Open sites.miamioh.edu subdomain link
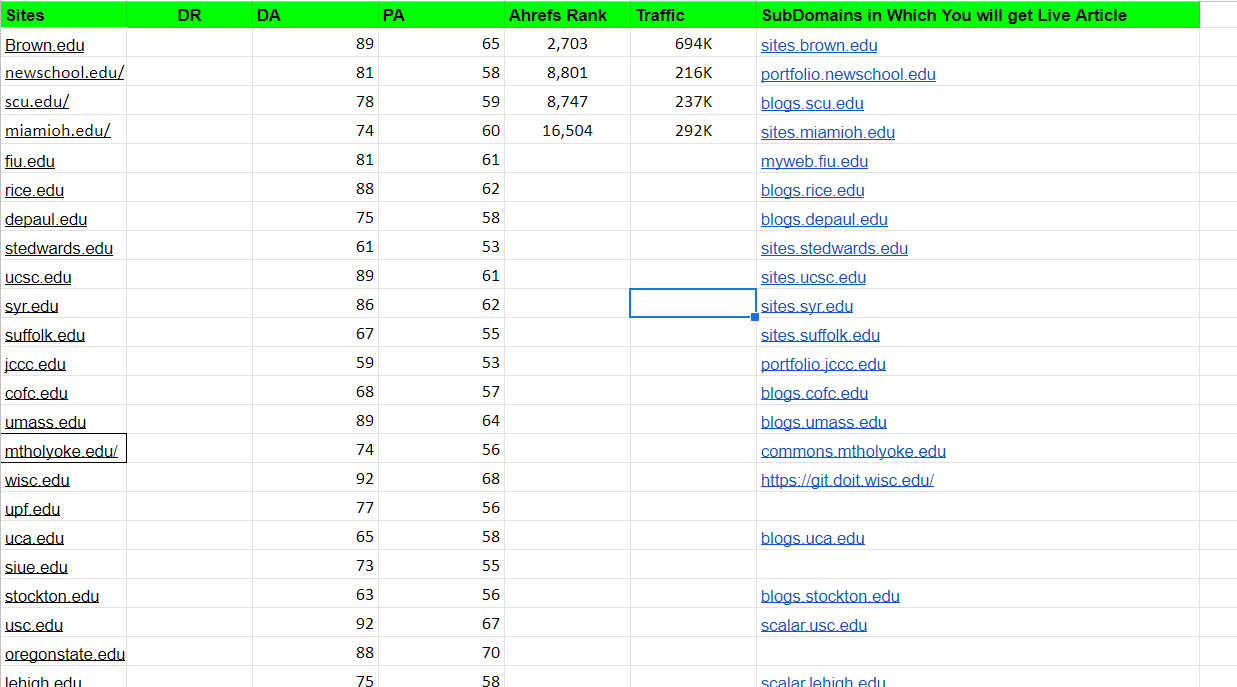 [x=828, y=132]
